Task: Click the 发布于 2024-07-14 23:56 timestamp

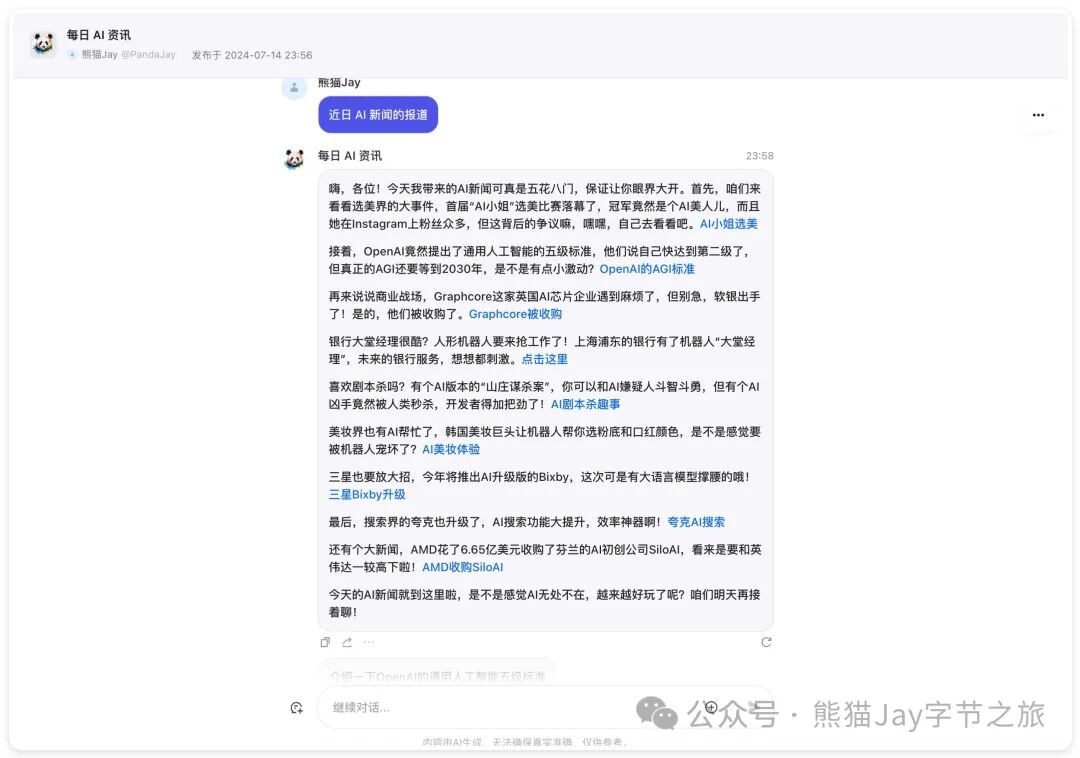Action: (x=252, y=55)
